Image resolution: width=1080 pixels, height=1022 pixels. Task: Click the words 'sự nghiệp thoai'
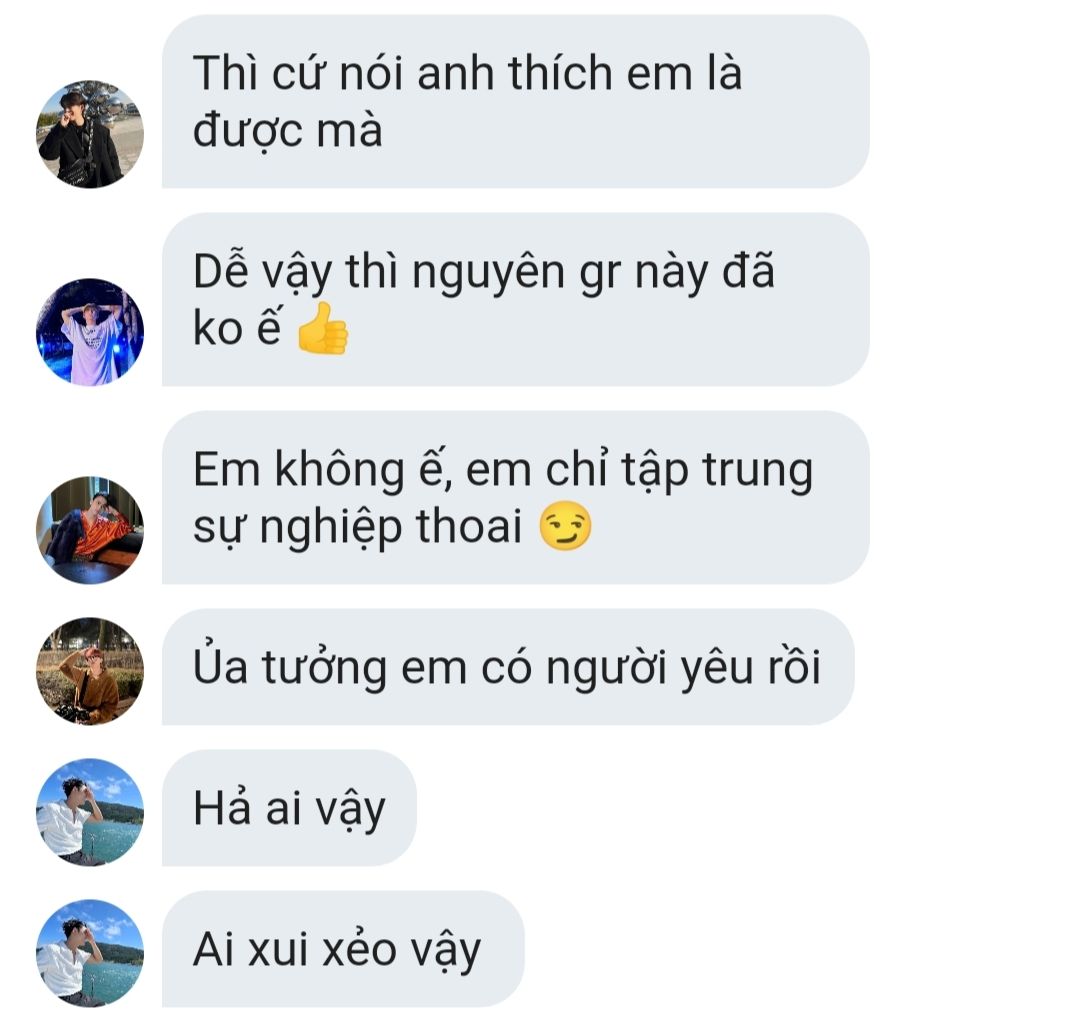(357, 526)
